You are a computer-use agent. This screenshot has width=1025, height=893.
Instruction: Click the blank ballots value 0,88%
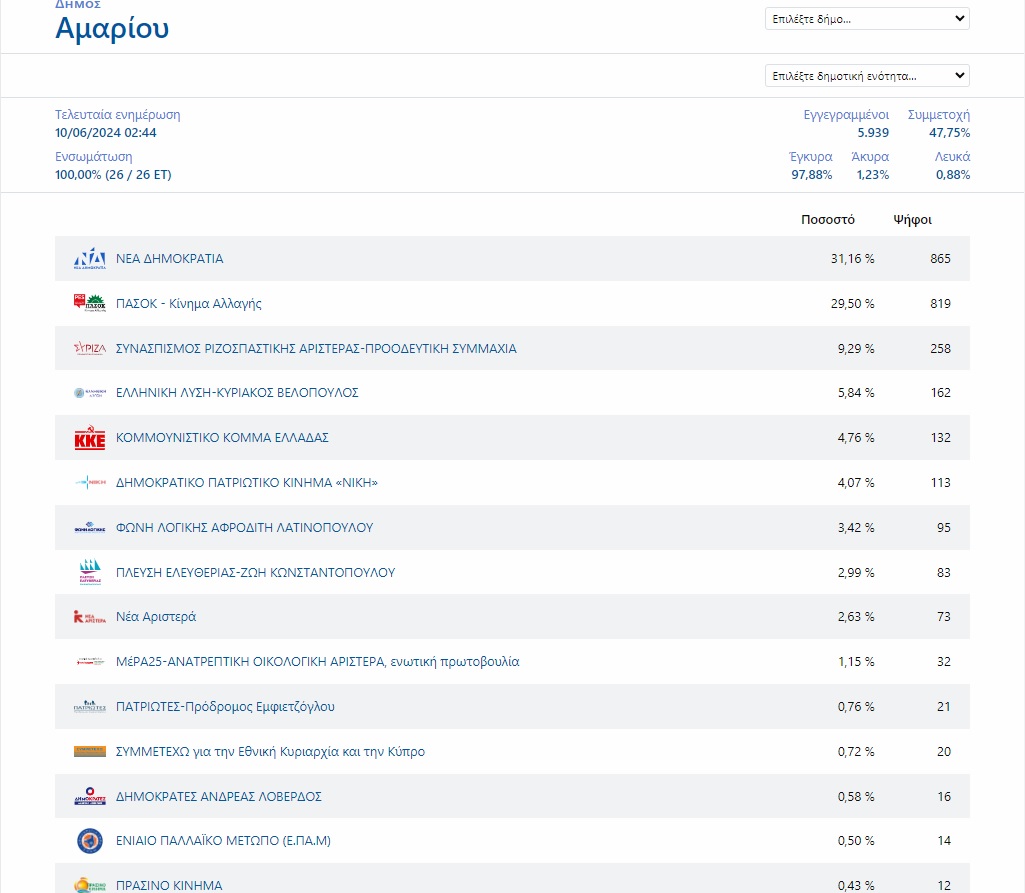click(952, 175)
